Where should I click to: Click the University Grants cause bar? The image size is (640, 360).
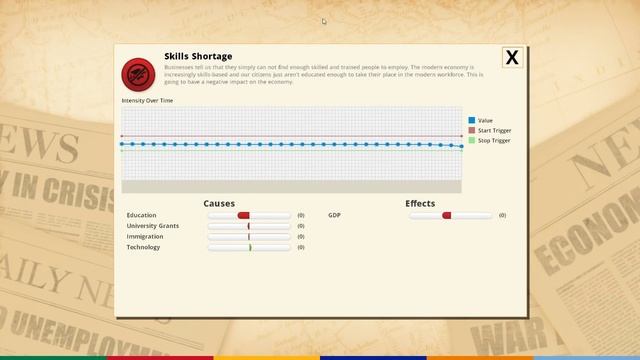(249, 226)
